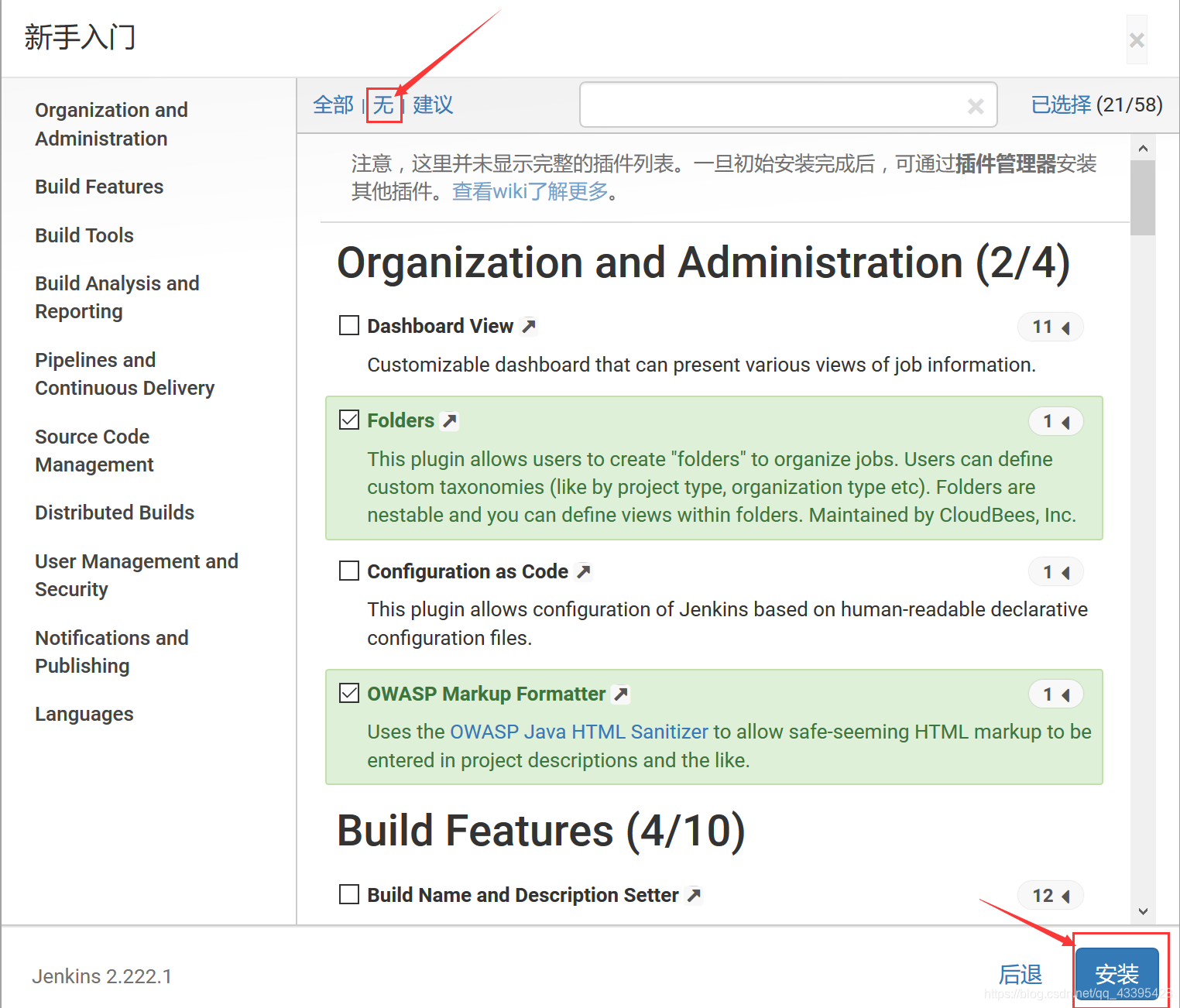Click the Folders plugin title
1180x1008 pixels.
tap(400, 420)
